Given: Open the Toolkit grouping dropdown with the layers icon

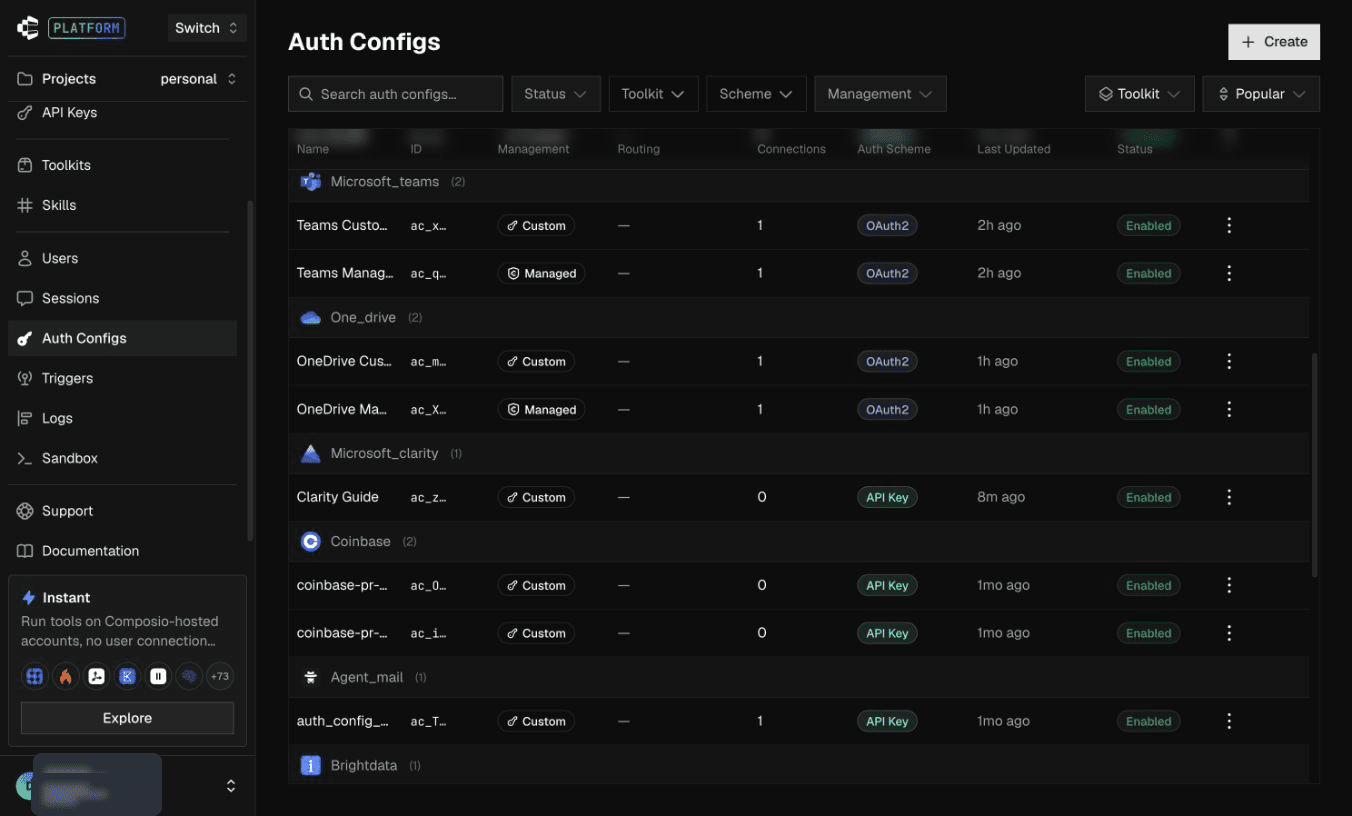Looking at the screenshot, I should click(x=1140, y=94).
